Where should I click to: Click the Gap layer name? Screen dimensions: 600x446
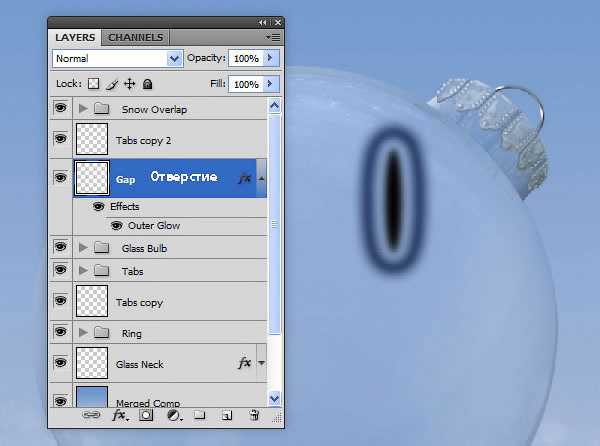click(126, 179)
